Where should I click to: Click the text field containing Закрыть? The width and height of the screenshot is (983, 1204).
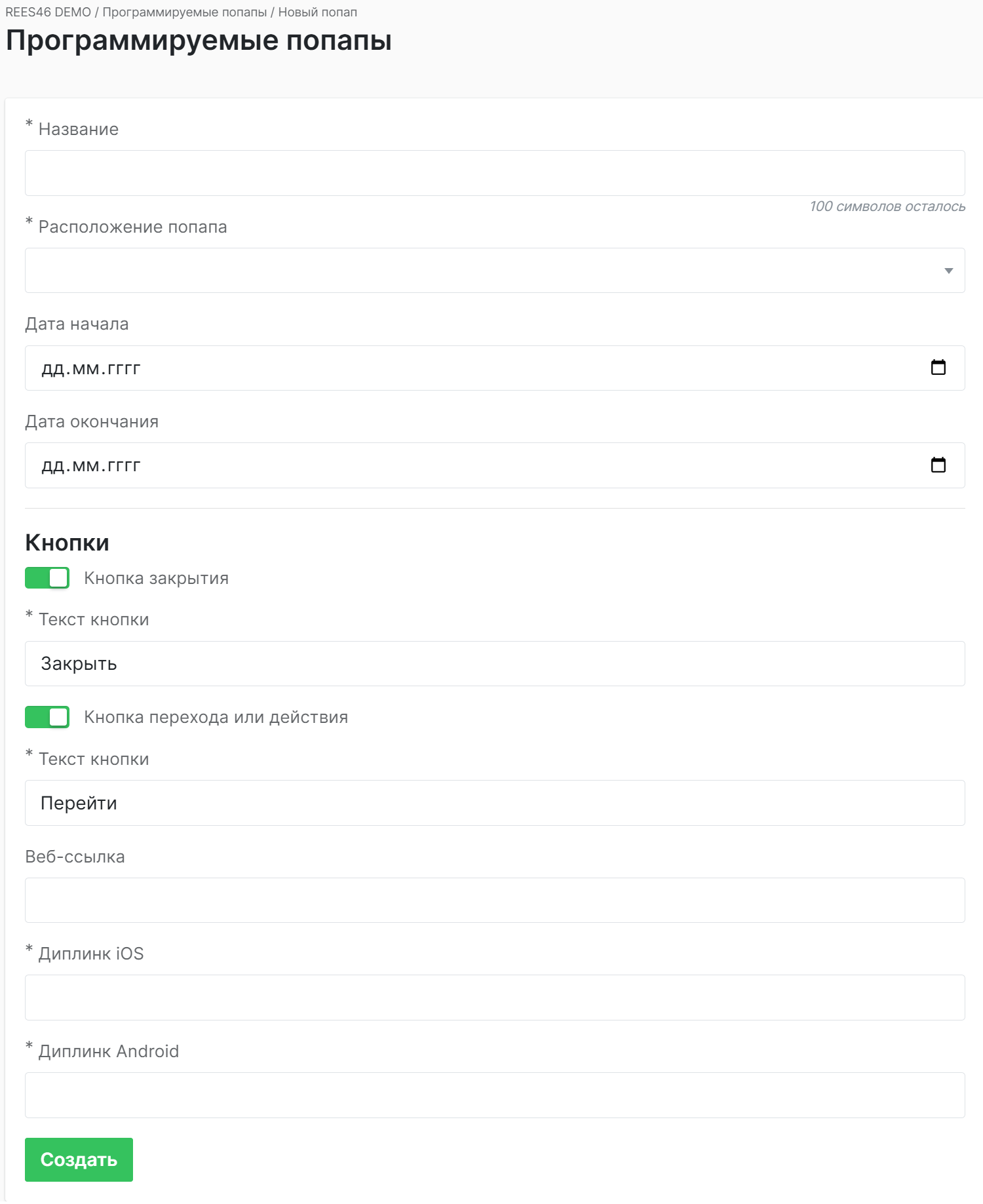pyautogui.click(x=494, y=664)
